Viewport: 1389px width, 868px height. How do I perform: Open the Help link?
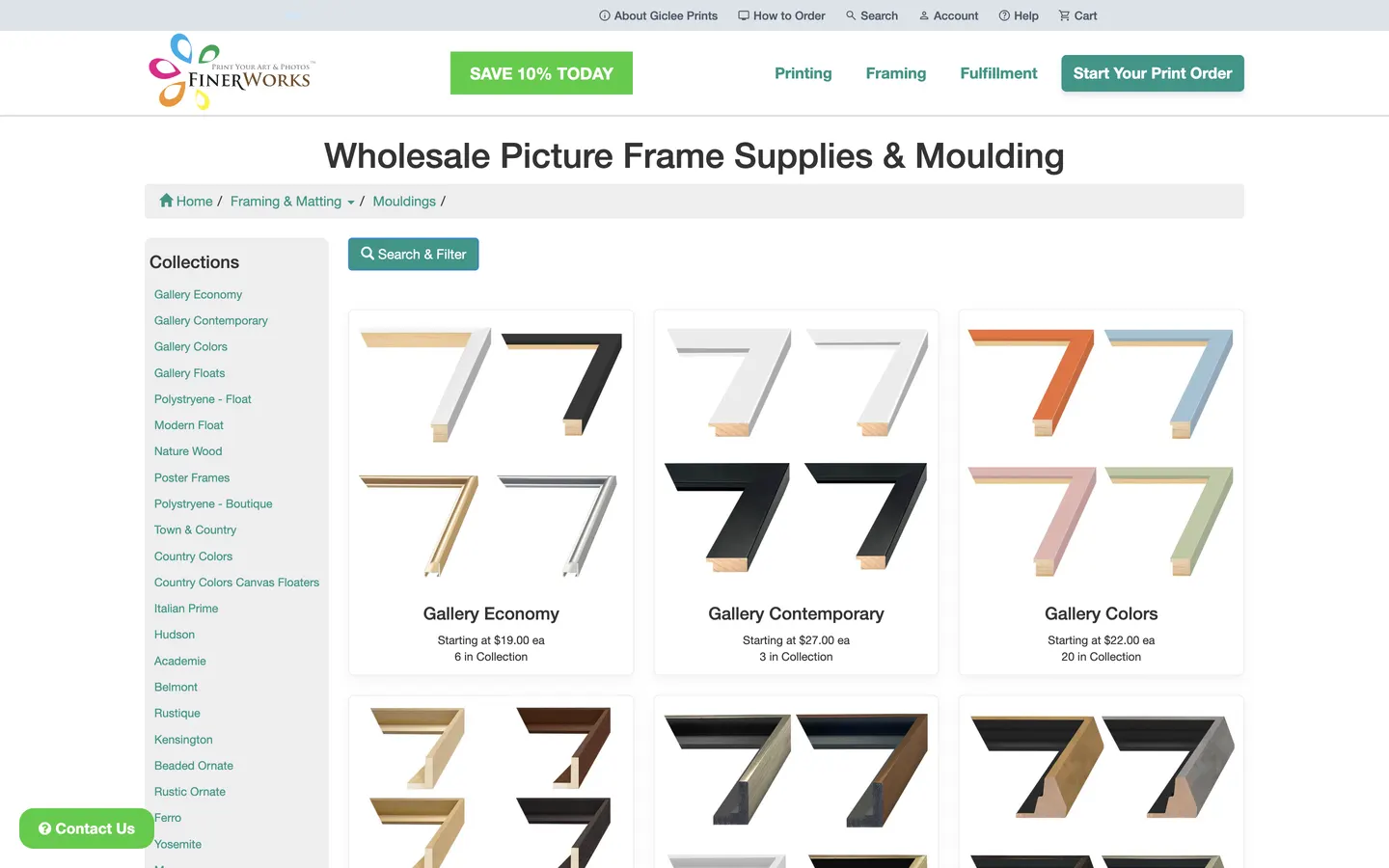point(1019,15)
